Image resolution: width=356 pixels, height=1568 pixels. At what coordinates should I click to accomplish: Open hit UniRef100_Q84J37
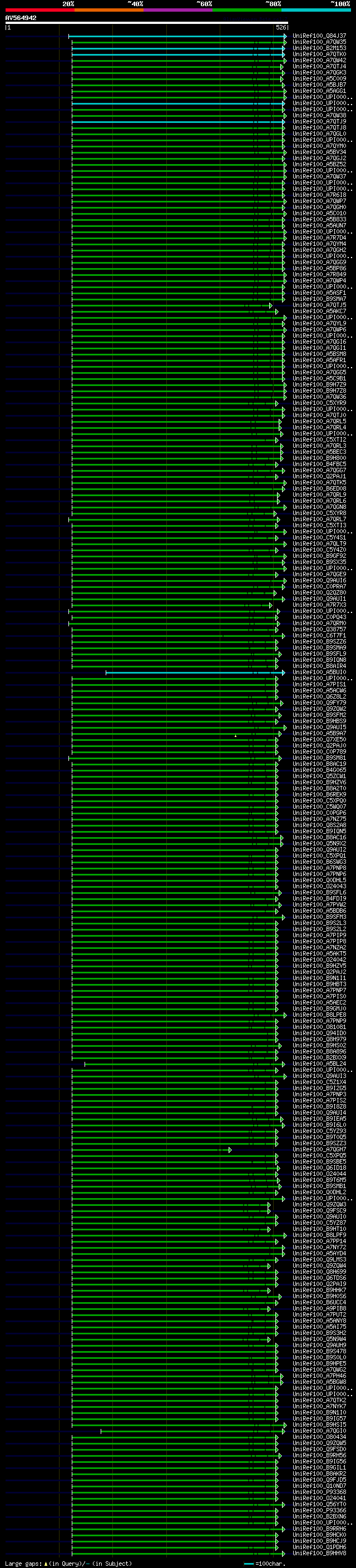click(x=319, y=36)
